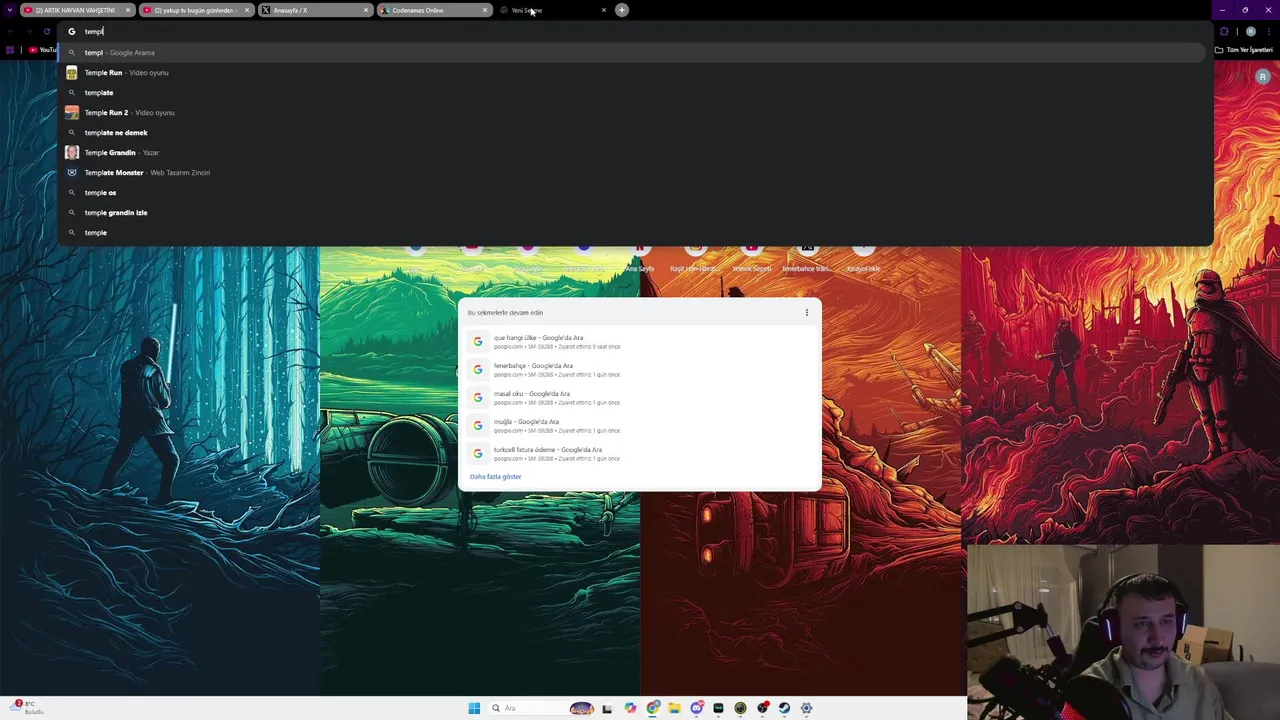Open Steam from the taskbar
The image size is (1280, 720).
(x=784, y=708)
